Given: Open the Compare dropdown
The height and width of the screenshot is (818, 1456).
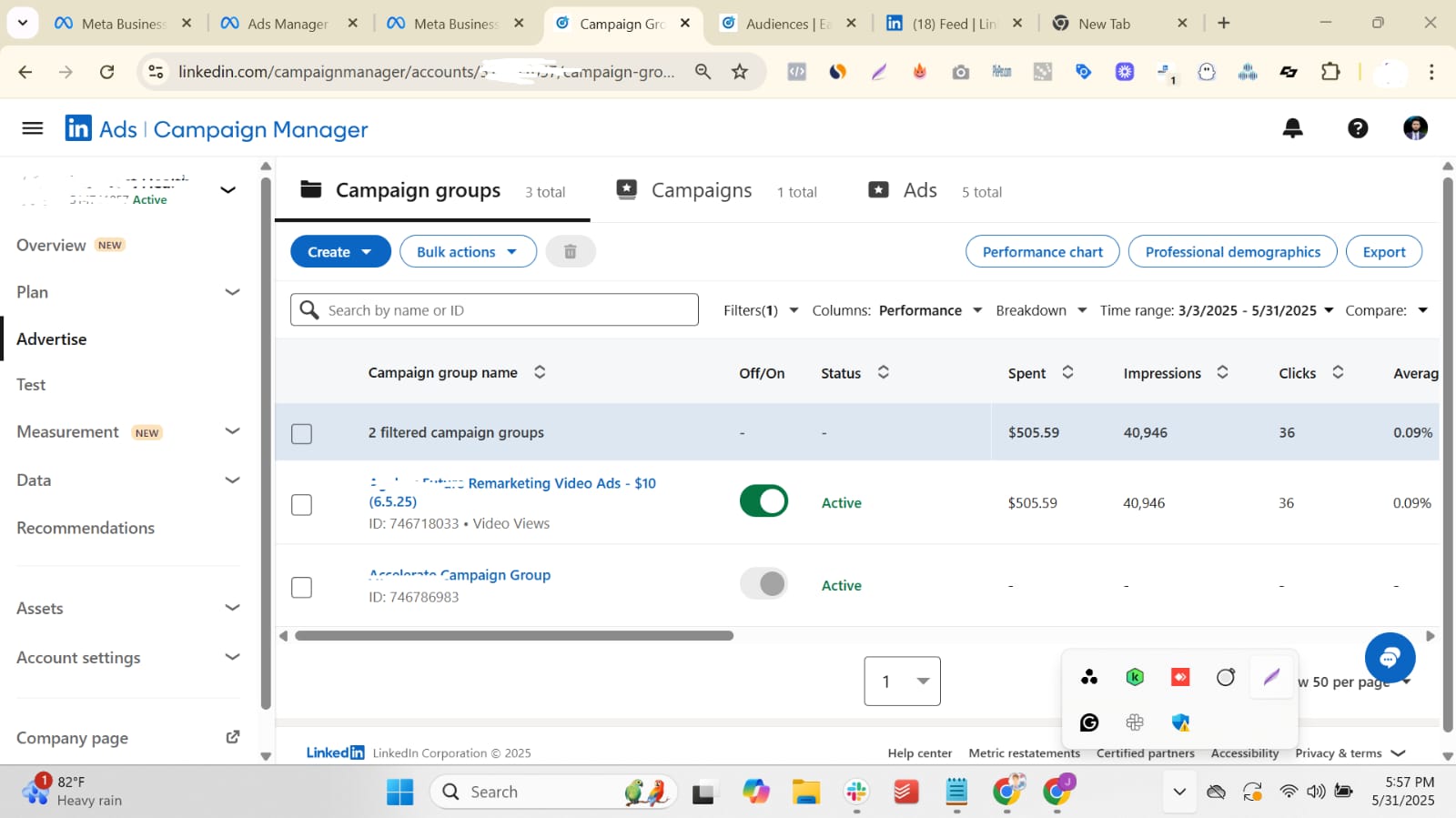Looking at the screenshot, I should pyautogui.click(x=1387, y=310).
